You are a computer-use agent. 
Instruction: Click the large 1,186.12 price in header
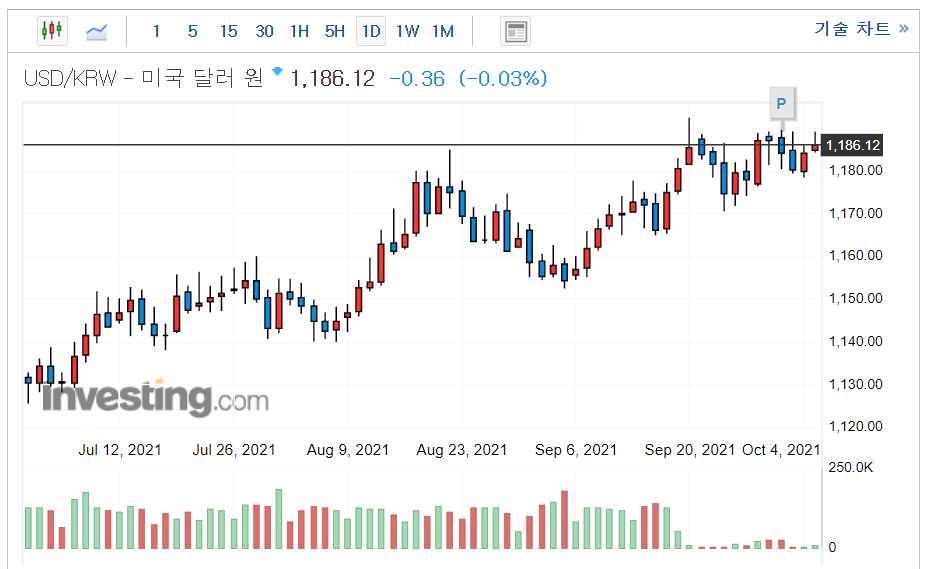(332, 78)
